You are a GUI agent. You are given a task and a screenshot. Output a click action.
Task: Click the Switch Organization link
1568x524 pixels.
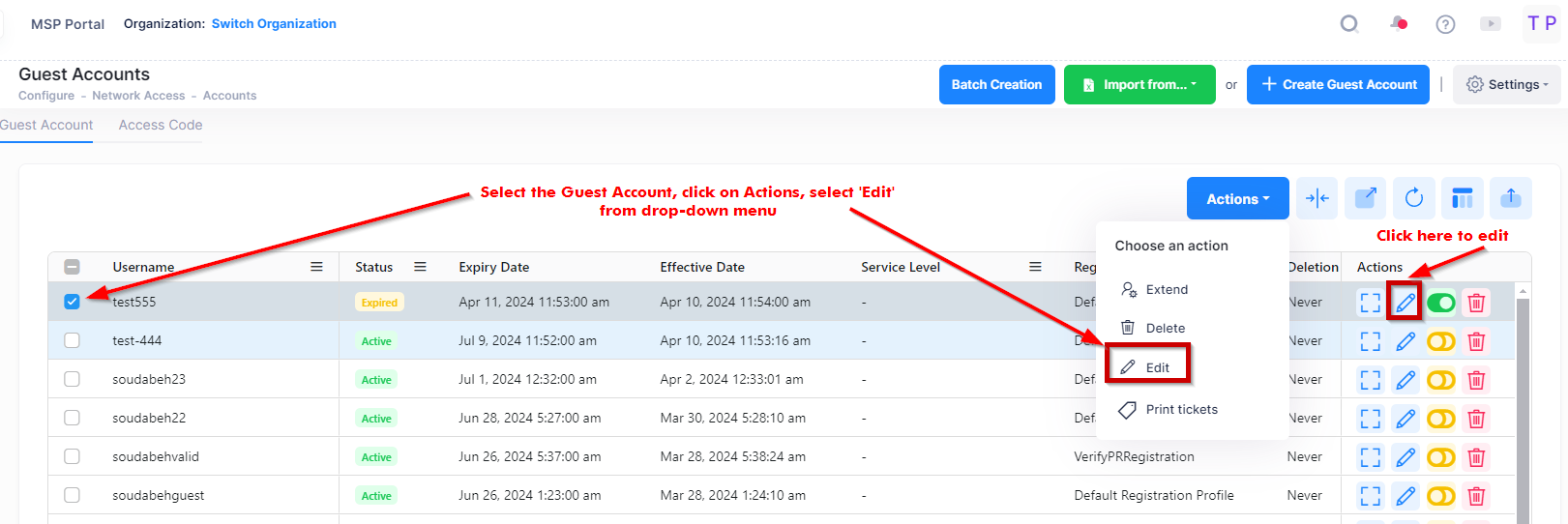tap(274, 24)
